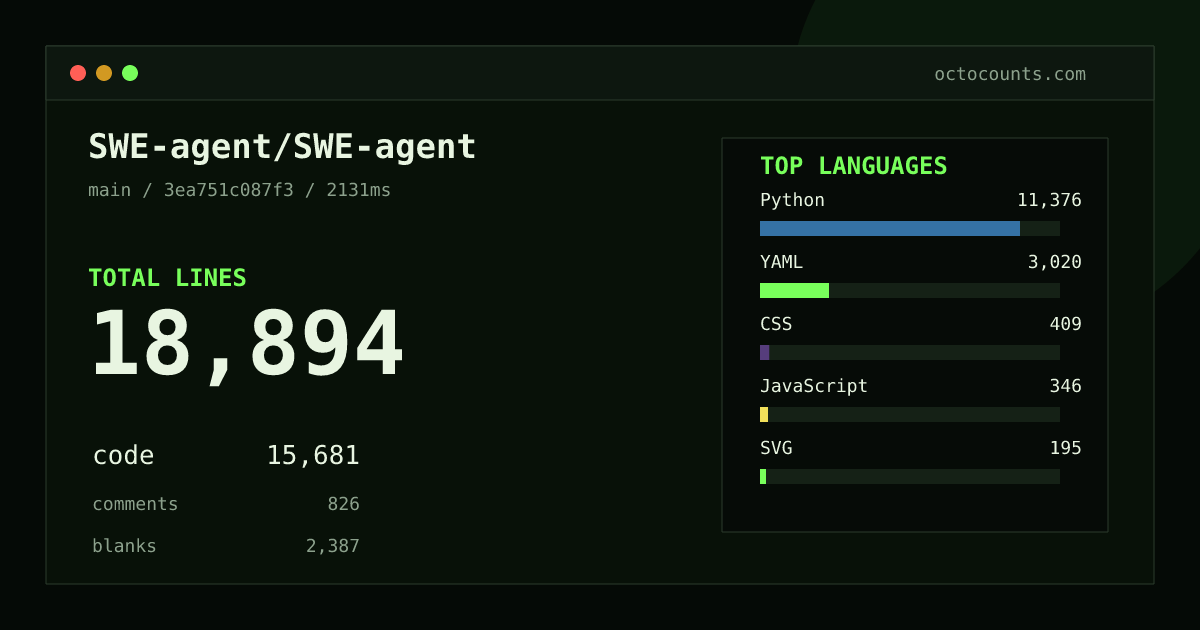The height and width of the screenshot is (630, 1200).
Task: Select the 195 SVG line count
Action: tap(1065, 448)
